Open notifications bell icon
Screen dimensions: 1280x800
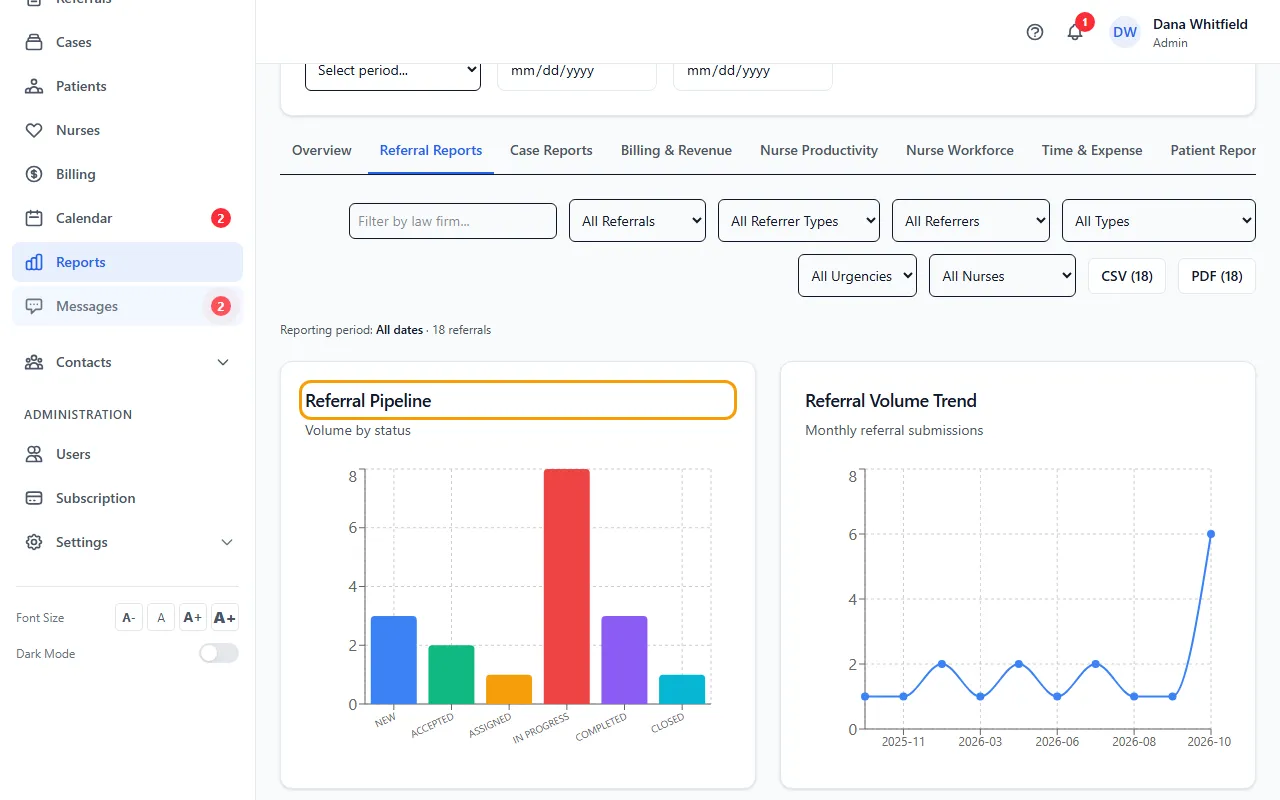[x=1075, y=32]
